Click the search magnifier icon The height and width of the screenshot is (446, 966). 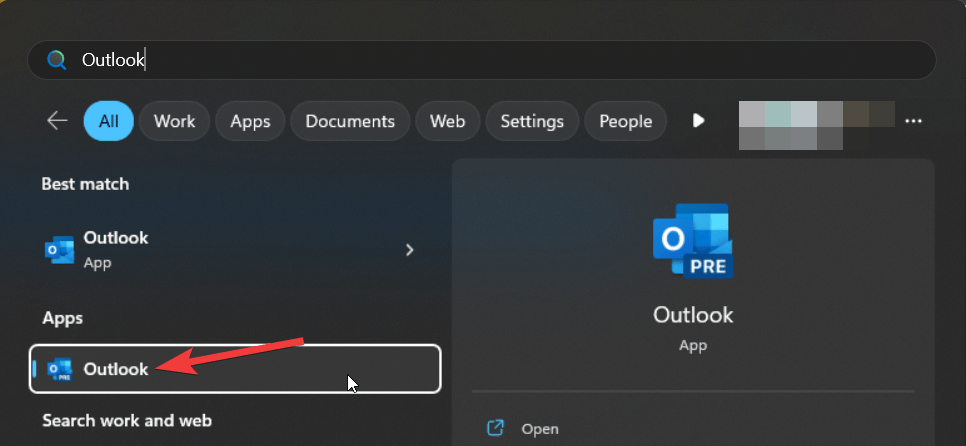click(x=57, y=60)
